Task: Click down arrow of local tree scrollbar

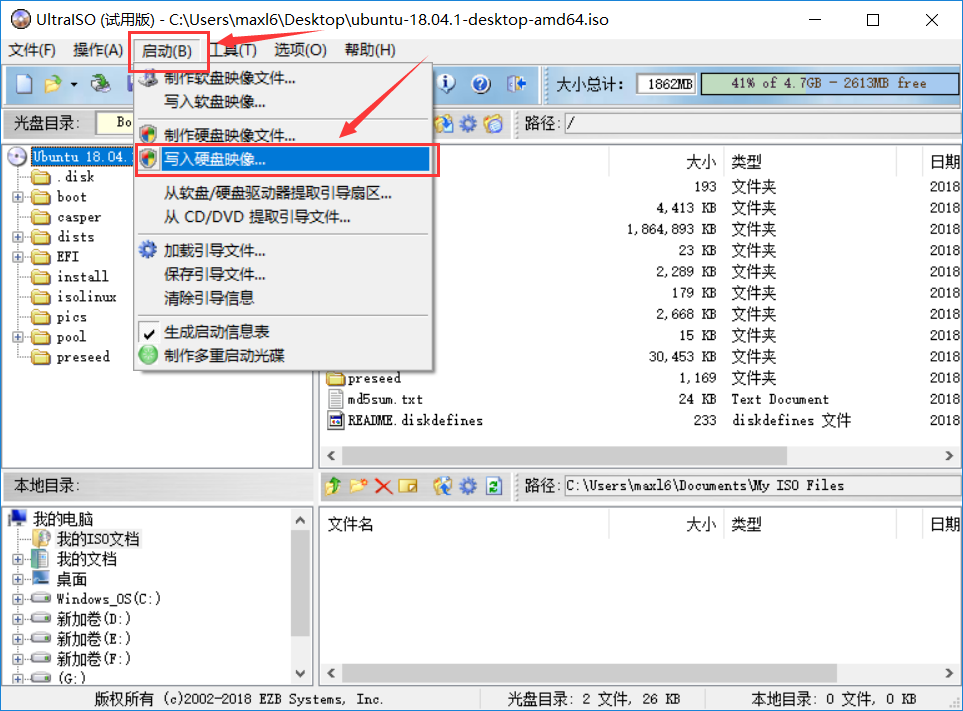Action: click(300, 673)
